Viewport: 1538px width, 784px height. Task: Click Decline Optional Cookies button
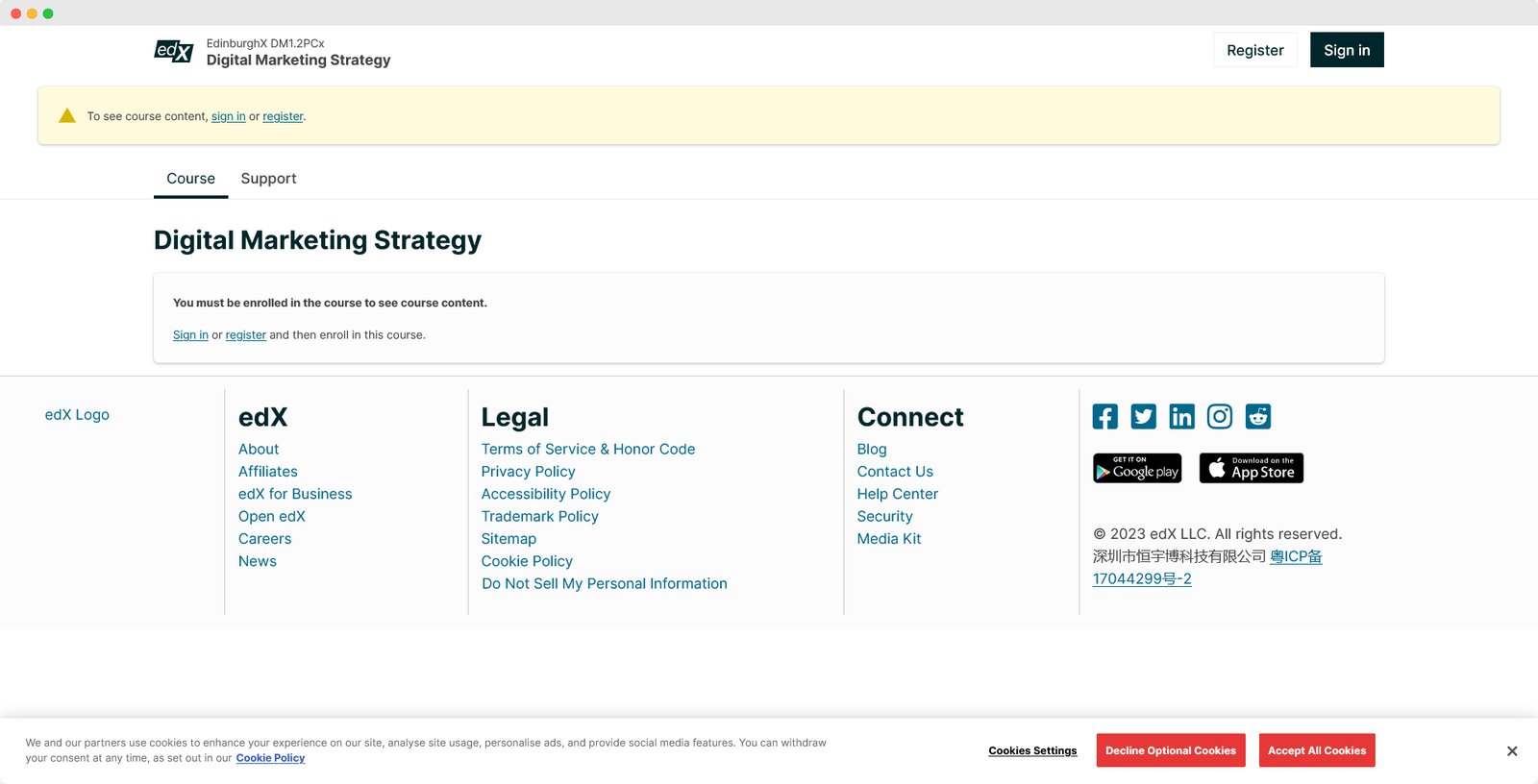(x=1171, y=750)
